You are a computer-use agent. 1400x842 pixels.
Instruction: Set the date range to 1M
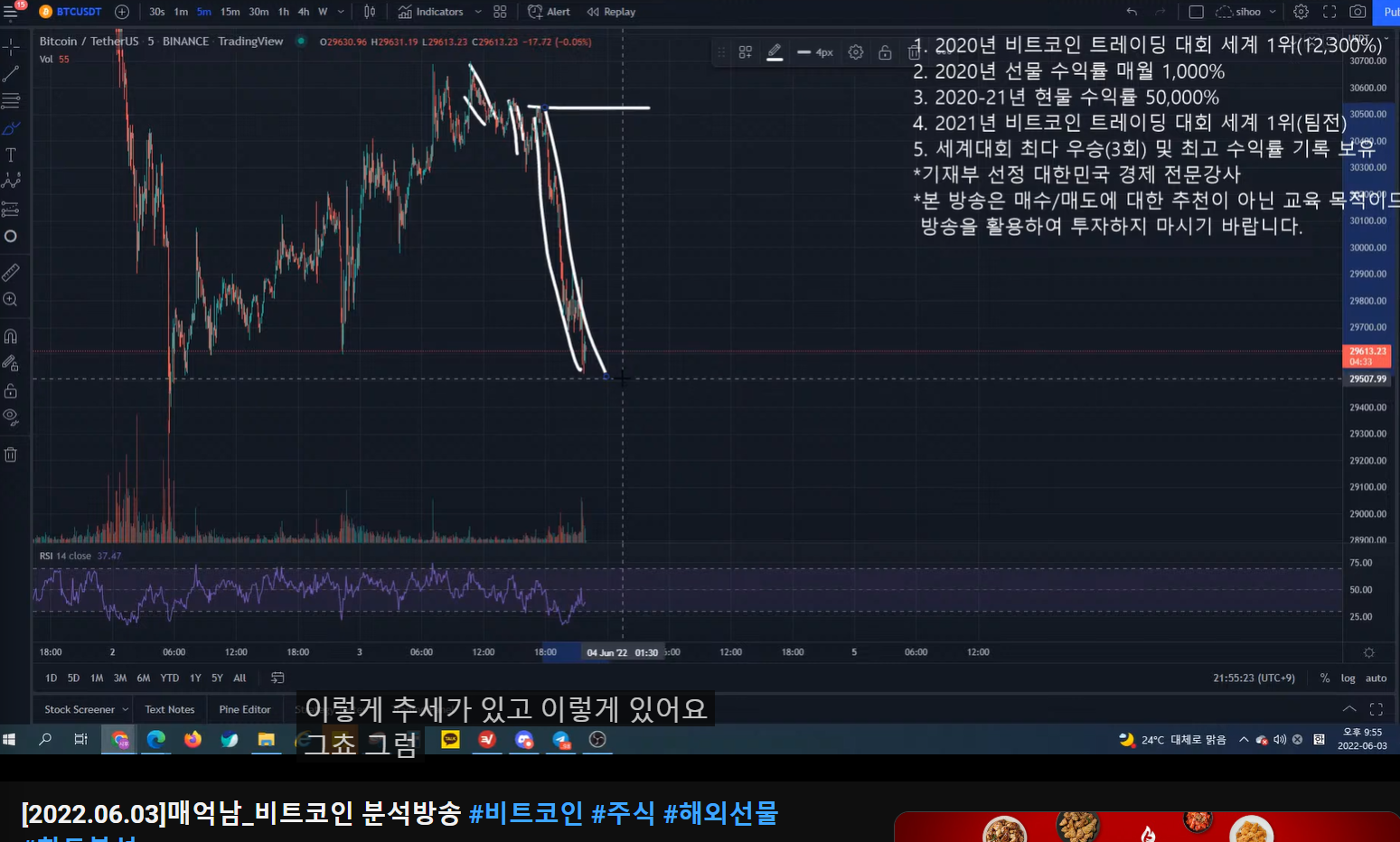coord(97,678)
